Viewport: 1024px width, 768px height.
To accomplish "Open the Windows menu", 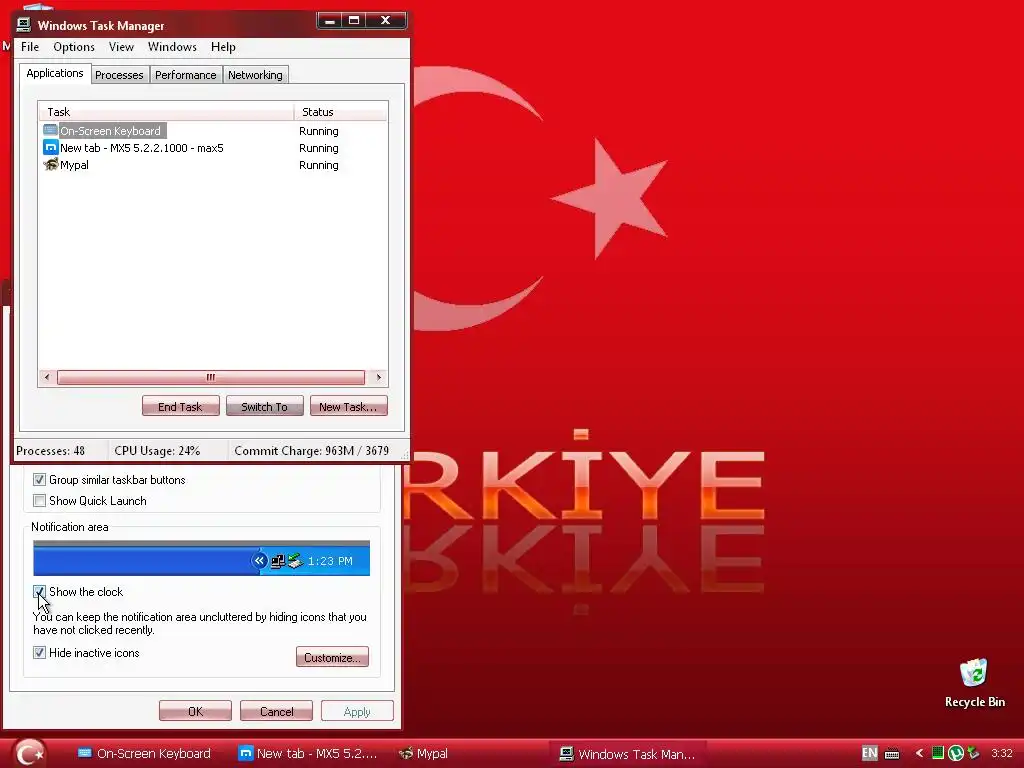I will click(172, 47).
